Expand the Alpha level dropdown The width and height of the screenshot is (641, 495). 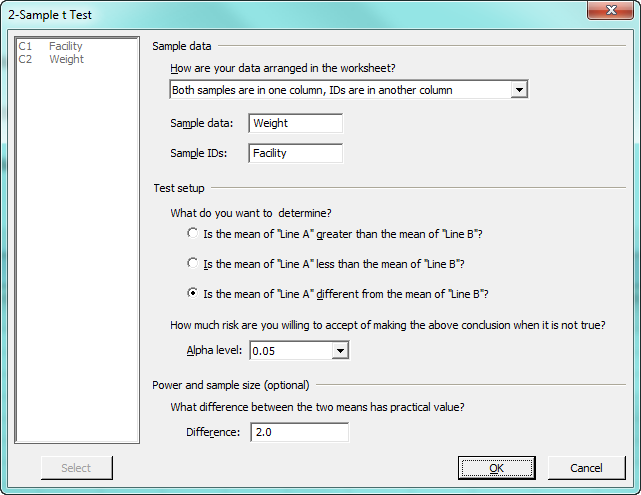pyautogui.click(x=340, y=351)
